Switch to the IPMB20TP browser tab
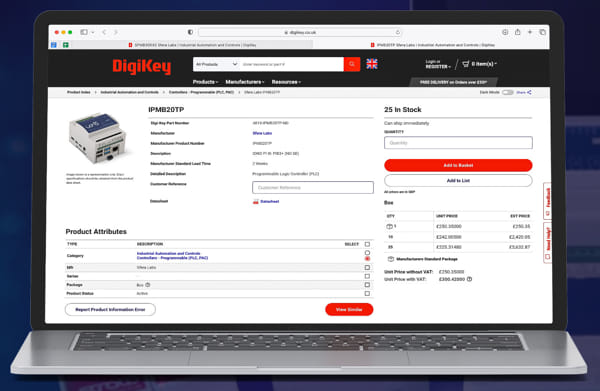 pyautogui.click(x=432, y=45)
